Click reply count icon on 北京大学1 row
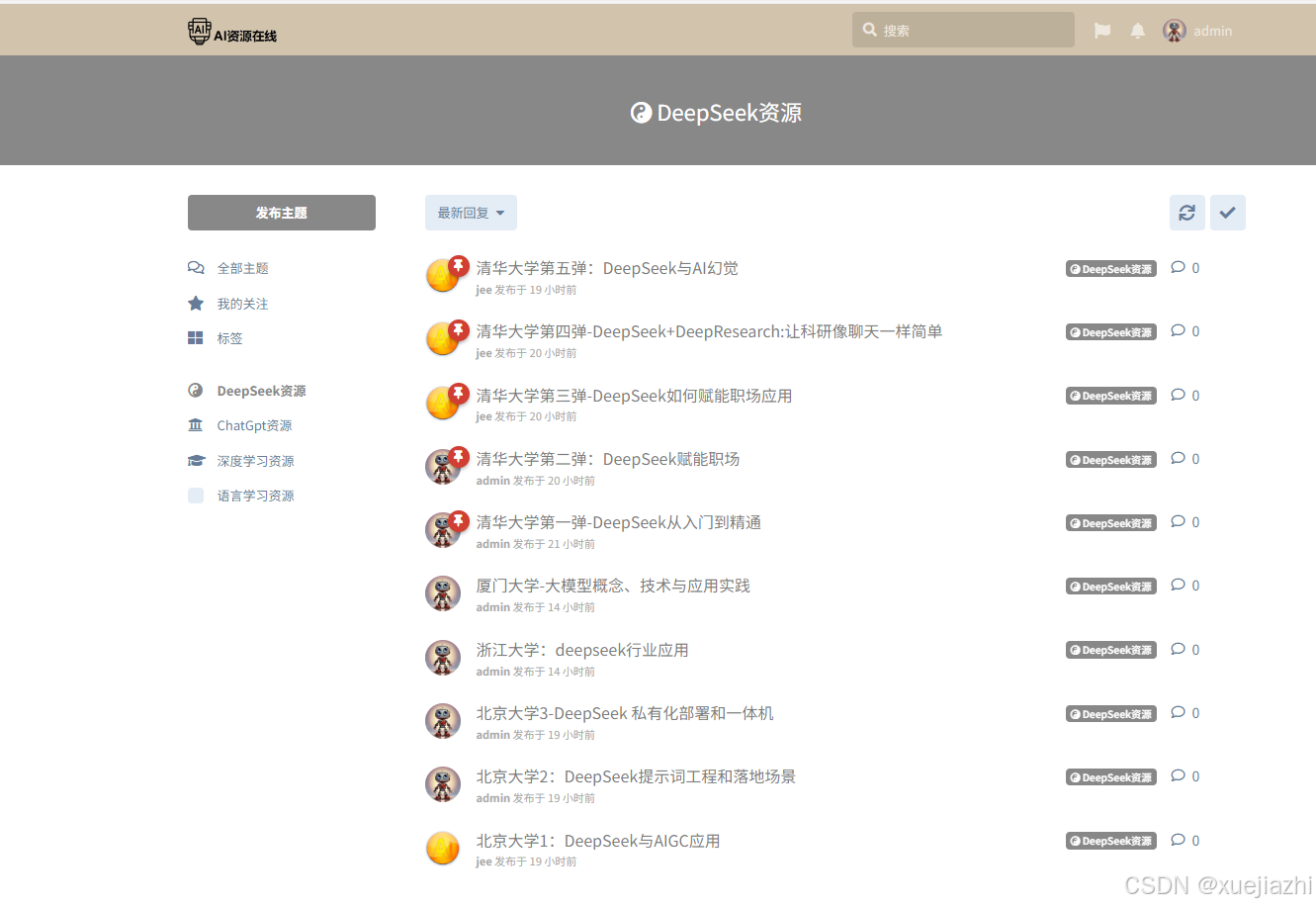The height and width of the screenshot is (907, 1316). click(x=1178, y=840)
